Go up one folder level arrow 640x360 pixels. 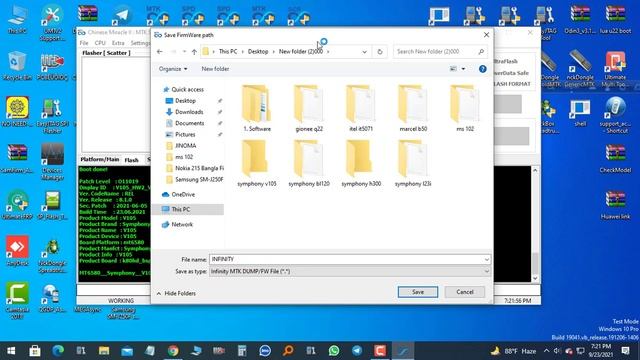194,51
